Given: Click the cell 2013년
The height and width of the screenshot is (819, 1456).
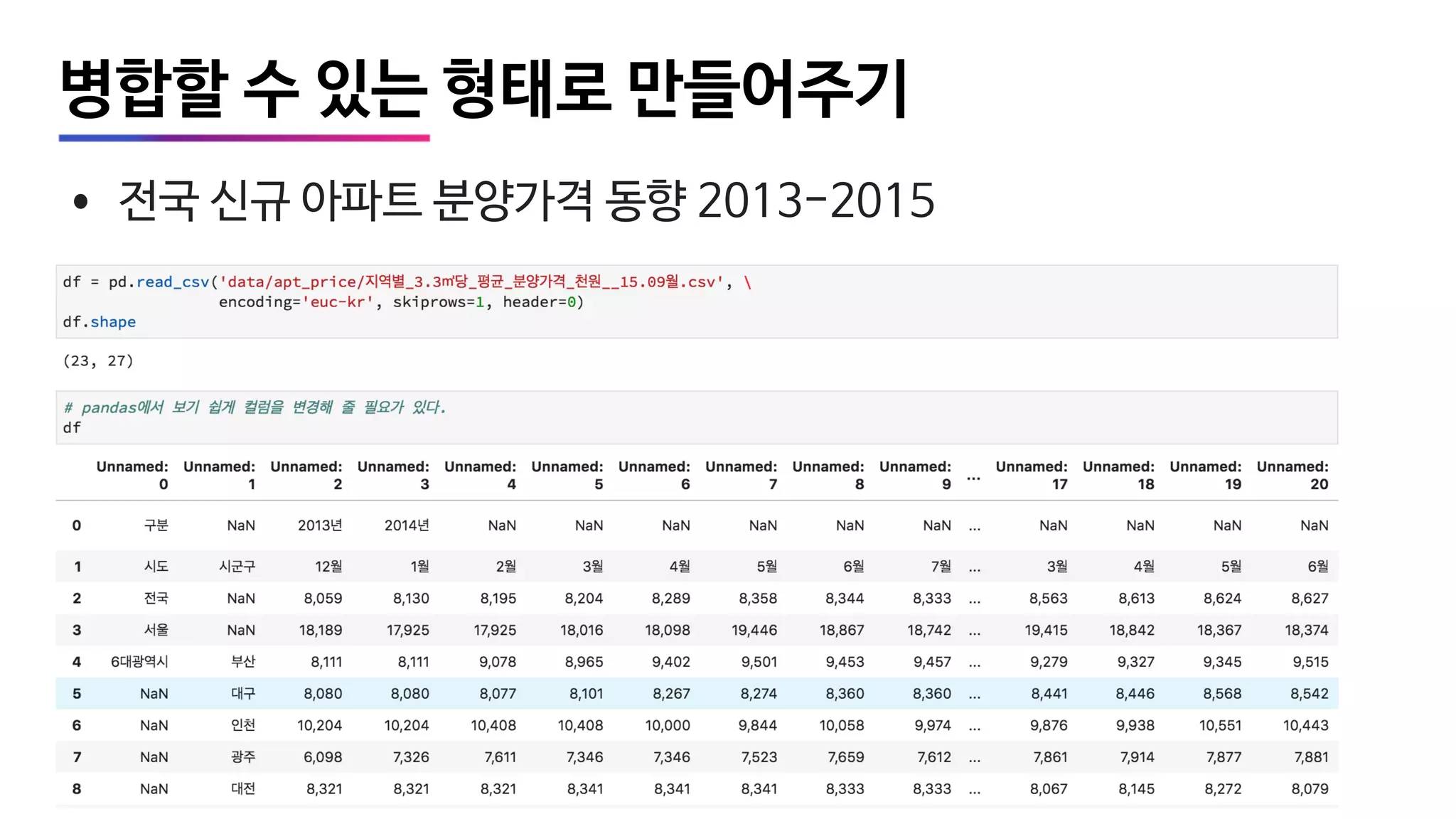Looking at the screenshot, I should pyautogui.click(x=320, y=525).
